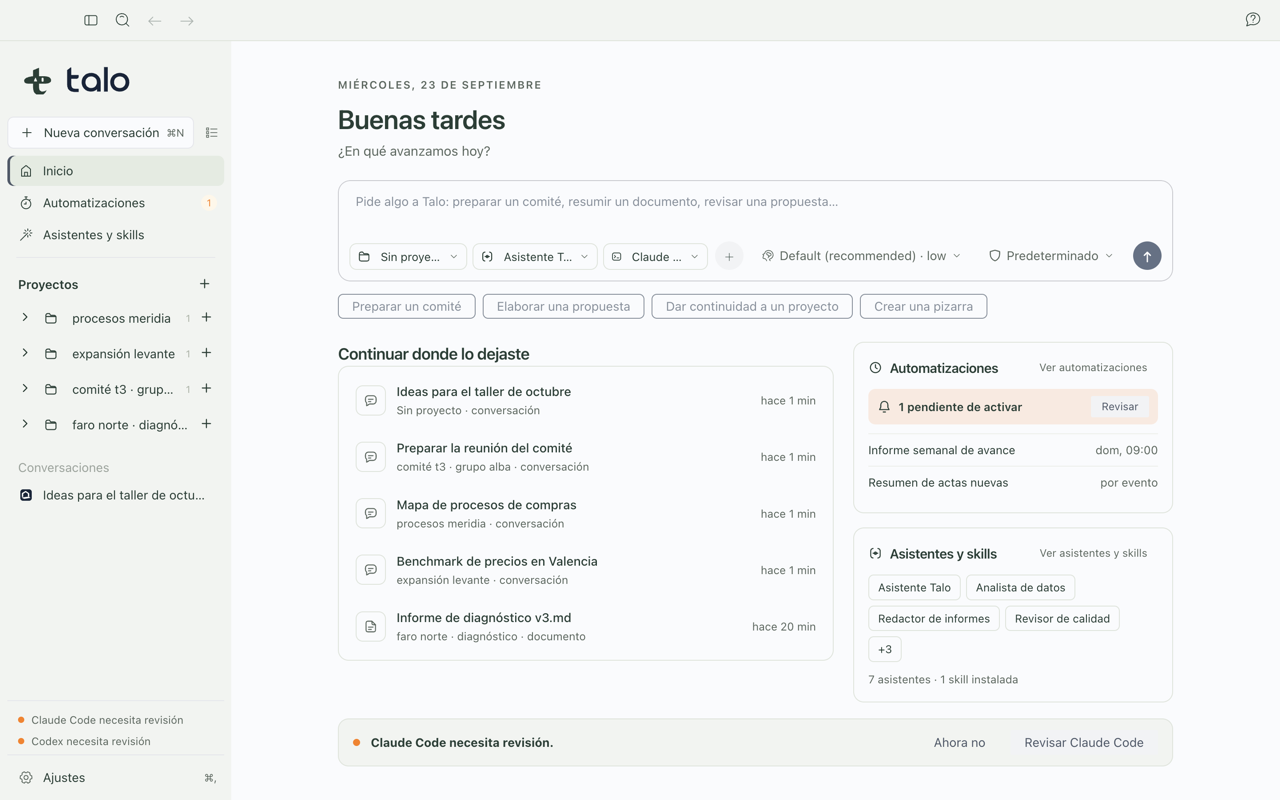Screen dimensions: 1280x800
Task: Click the bell icon in pending automation
Action: coord(884,407)
